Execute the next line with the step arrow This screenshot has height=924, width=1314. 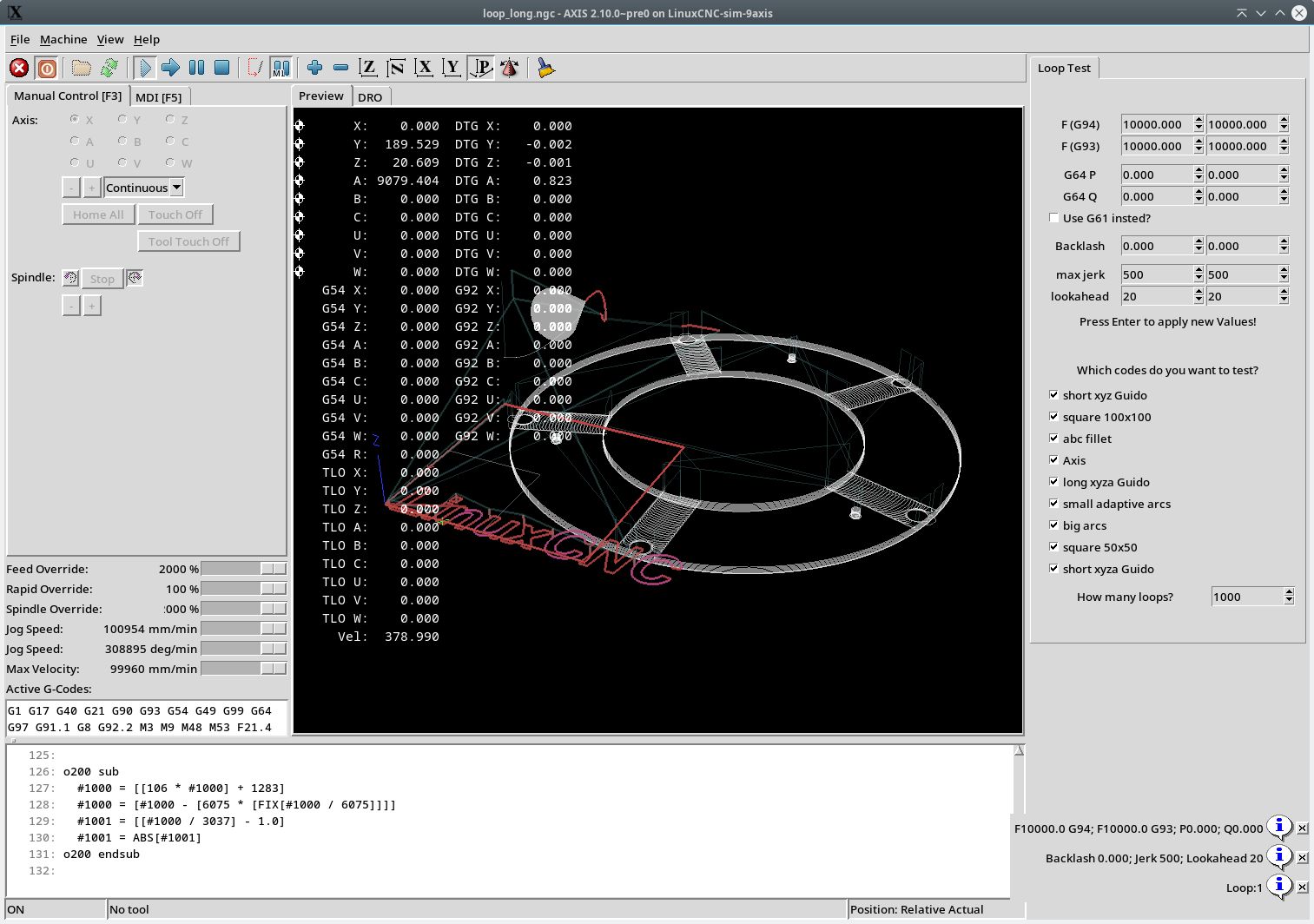170,68
